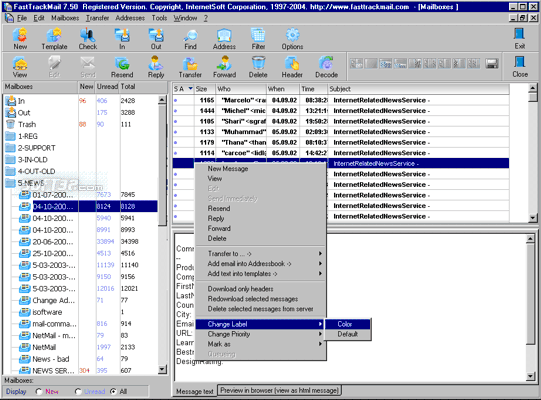Open the Addresses menu

(x=130, y=18)
